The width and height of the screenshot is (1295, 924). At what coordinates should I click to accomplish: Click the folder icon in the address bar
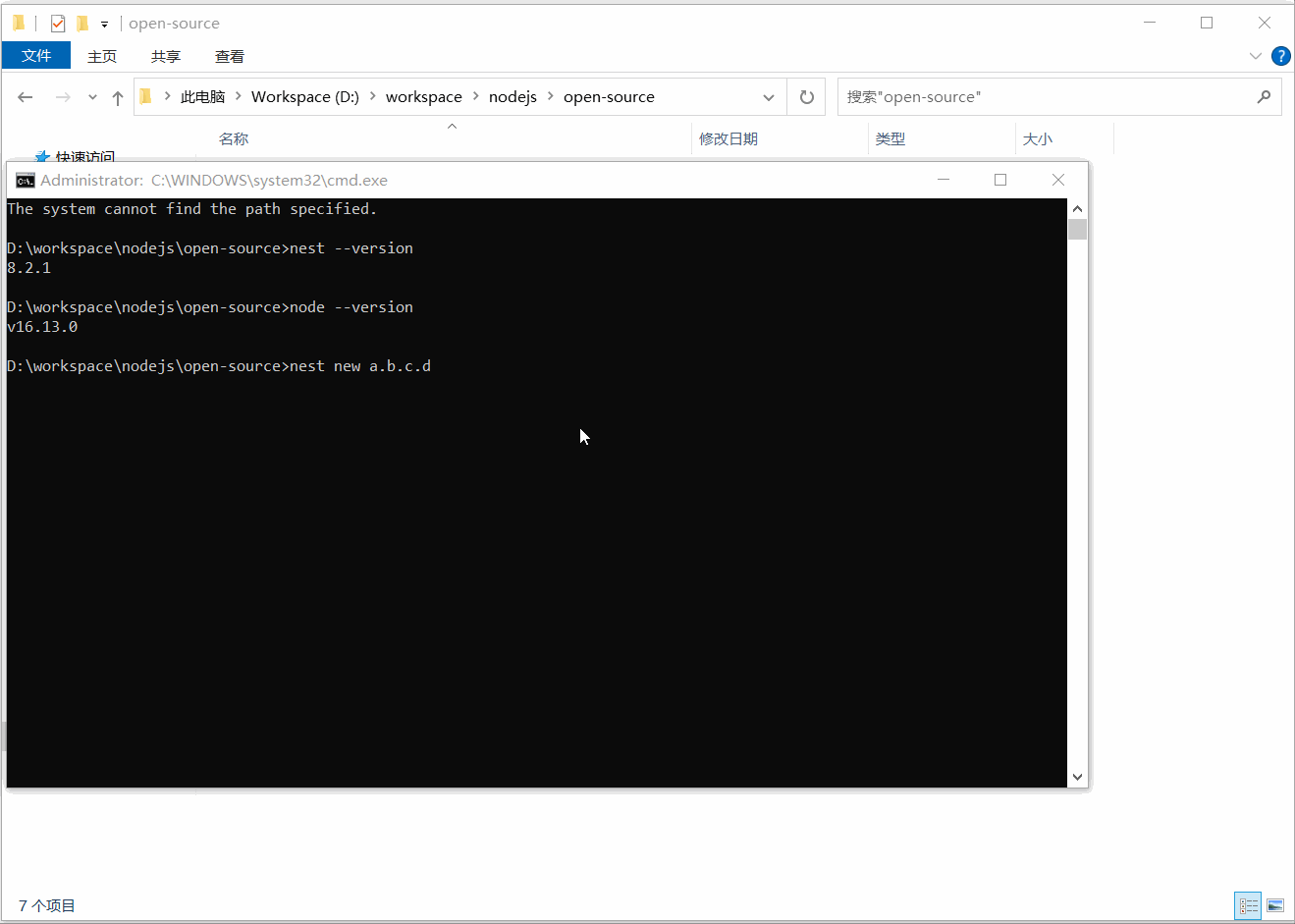tap(145, 96)
